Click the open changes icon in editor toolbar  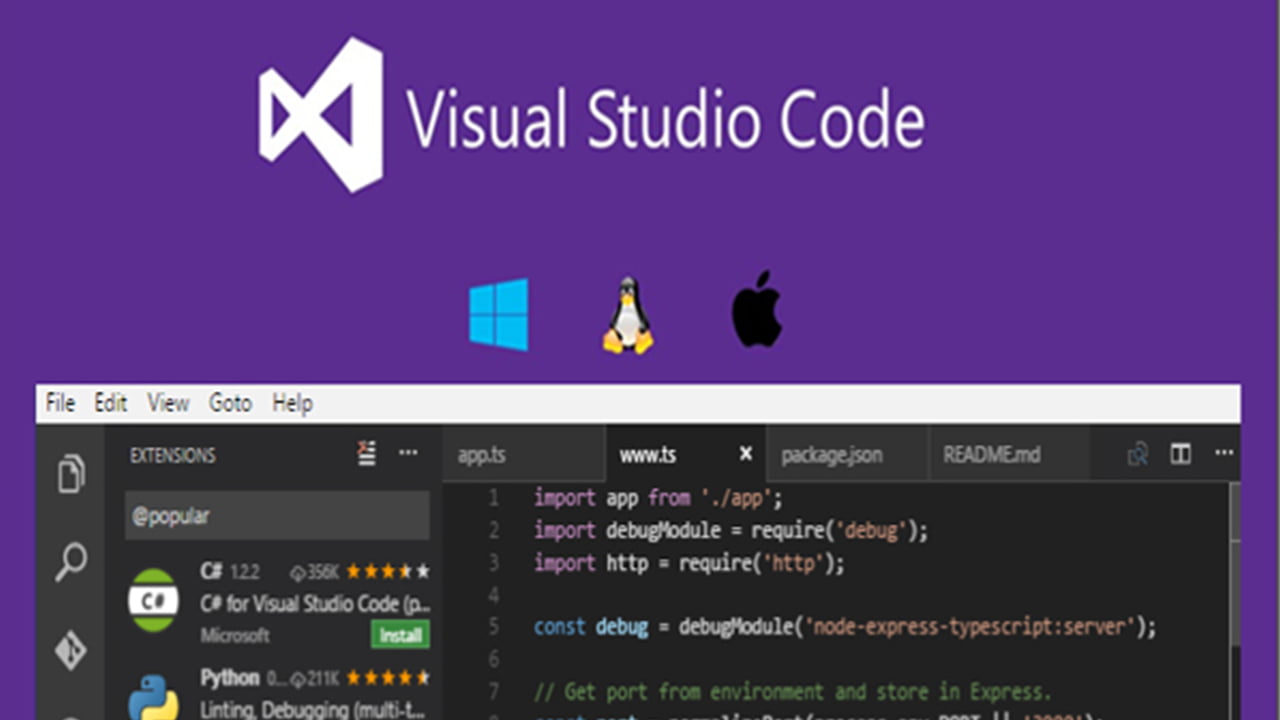click(1137, 454)
